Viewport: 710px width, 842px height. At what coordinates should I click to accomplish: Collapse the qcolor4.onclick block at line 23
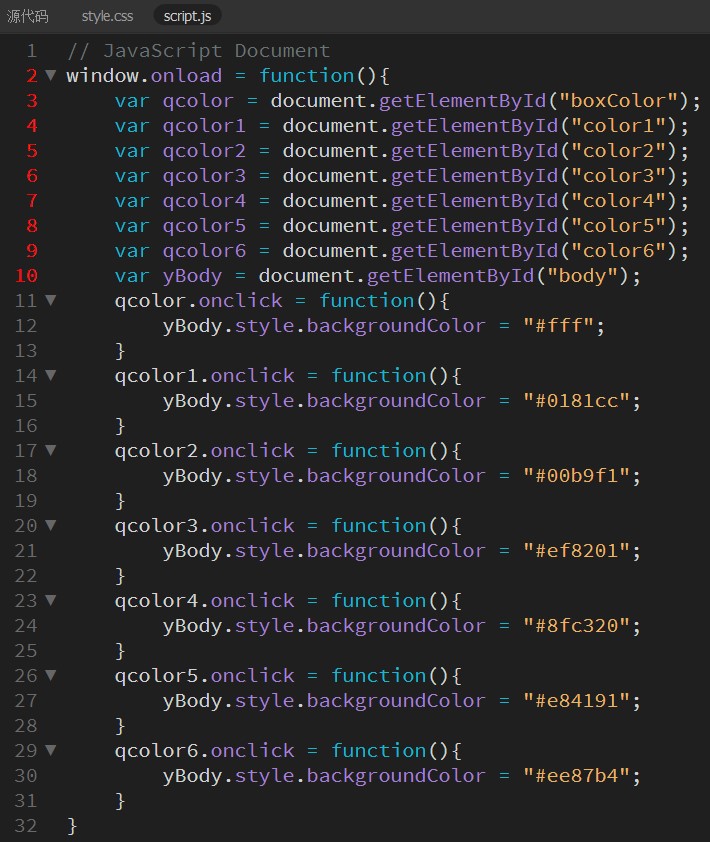(x=50, y=600)
